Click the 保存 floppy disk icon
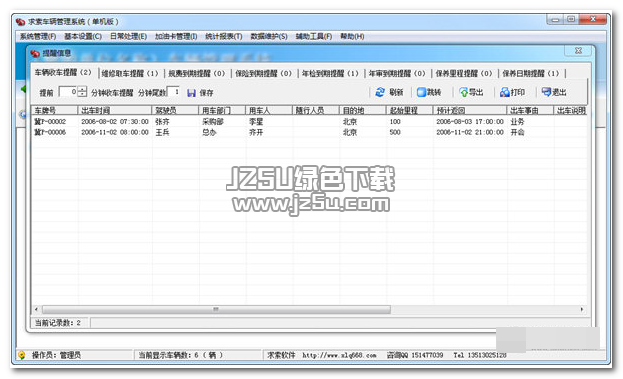 pos(191,93)
